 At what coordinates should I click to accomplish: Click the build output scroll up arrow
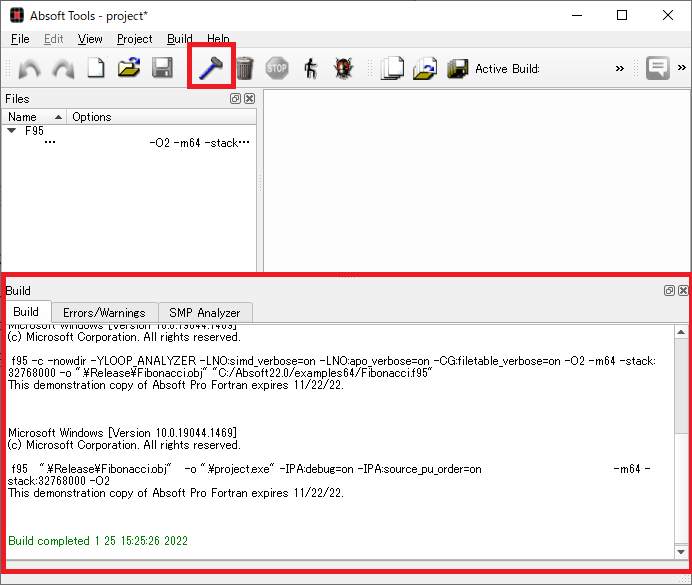click(x=681, y=332)
